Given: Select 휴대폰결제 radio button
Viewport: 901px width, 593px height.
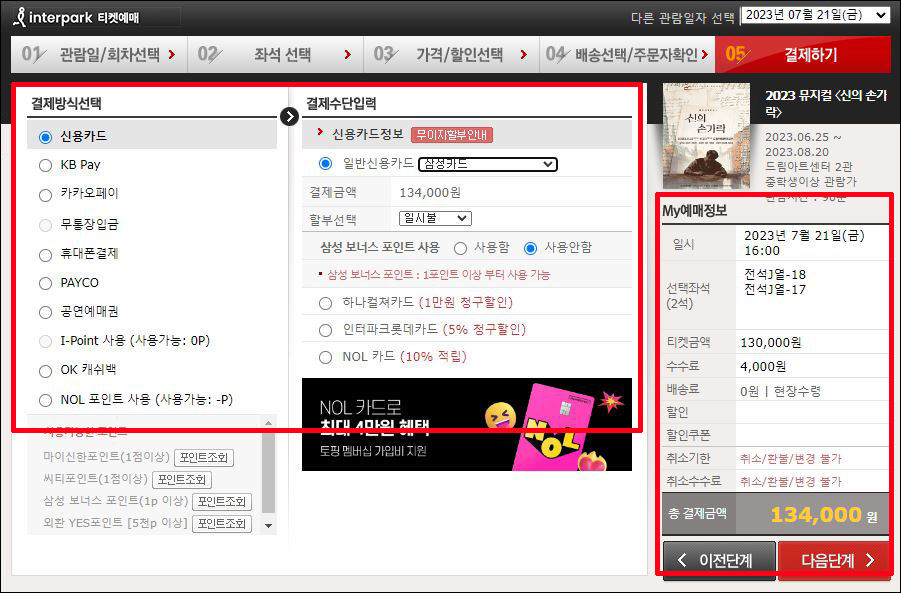Looking at the screenshot, I should click(x=45, y=255).
